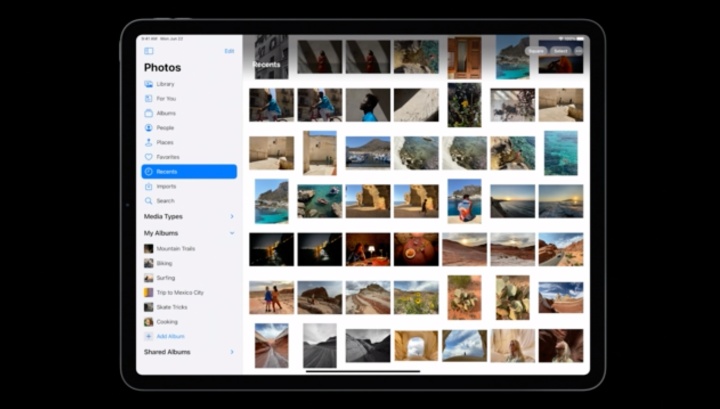Go to Albums in the sidebar
720x409 pixels.
point(165,113)
